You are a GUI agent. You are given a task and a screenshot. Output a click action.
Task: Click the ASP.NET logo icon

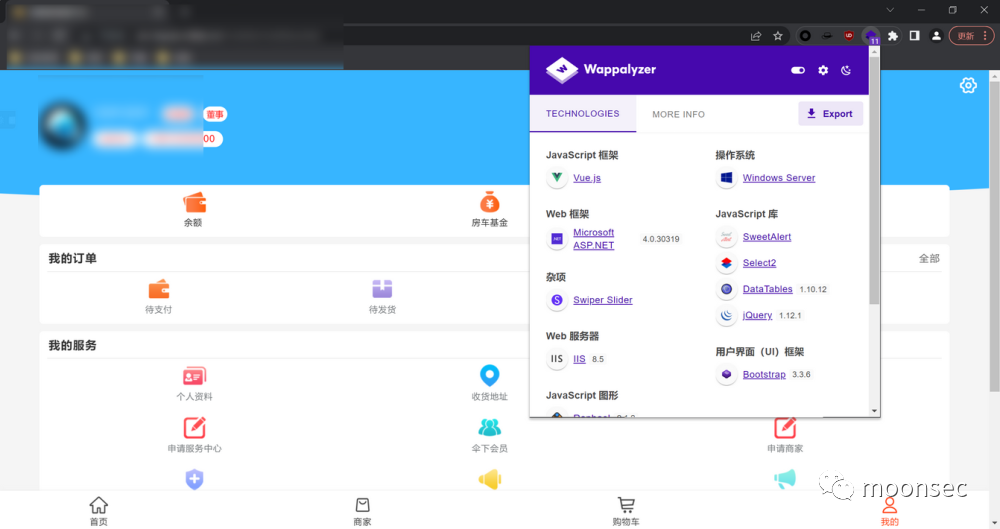pos(557,239)
